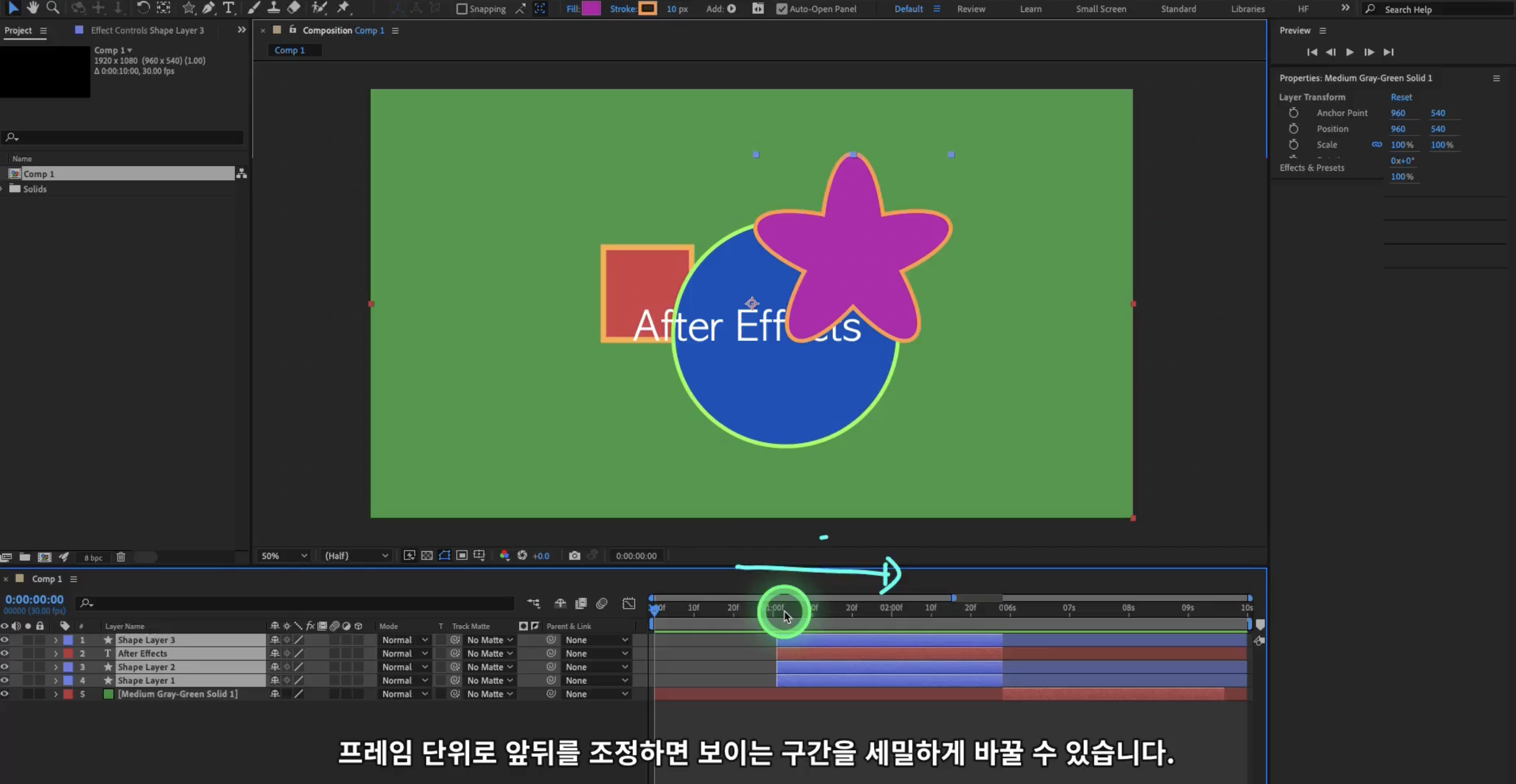Jump to the first frame in Preview

tap(1312, 52)
